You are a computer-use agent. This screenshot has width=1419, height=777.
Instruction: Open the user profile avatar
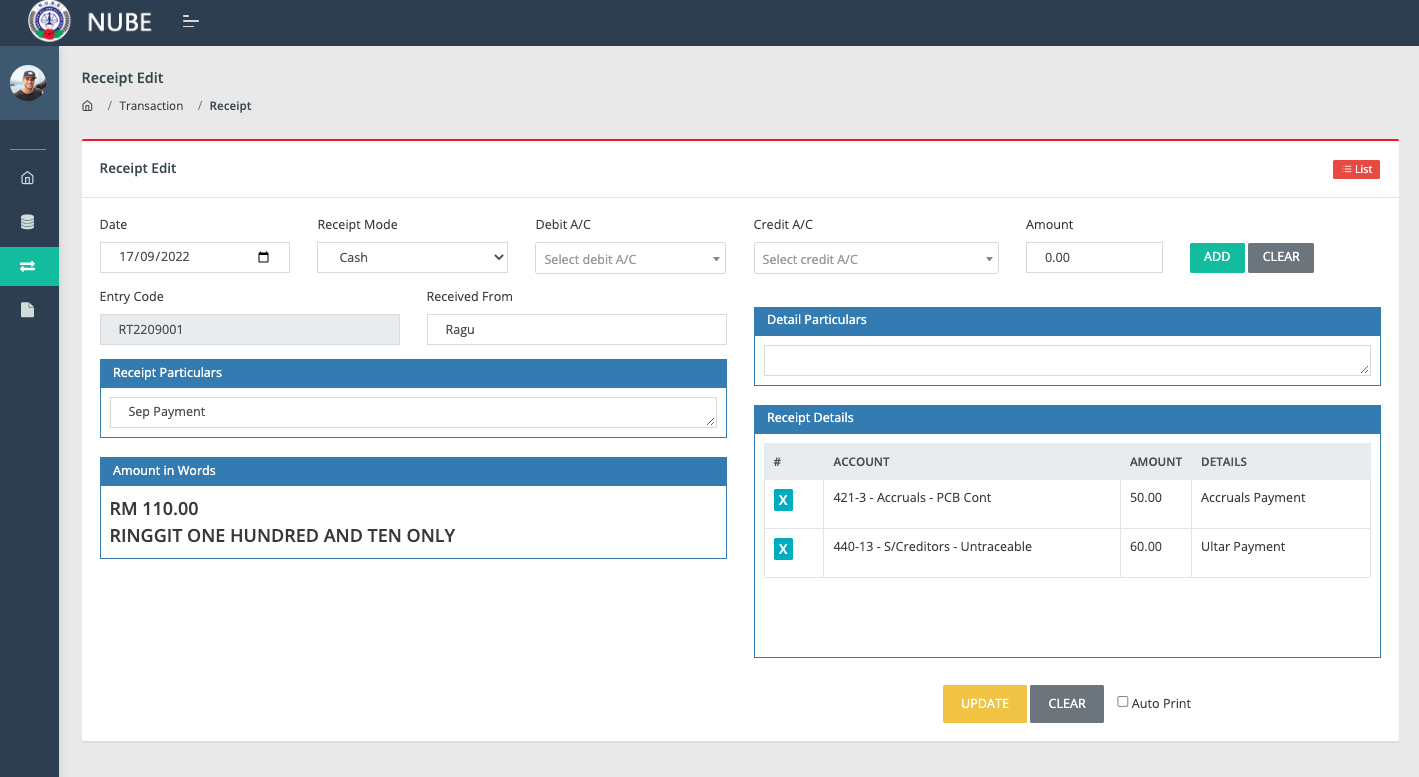click(x=28, y=83)
